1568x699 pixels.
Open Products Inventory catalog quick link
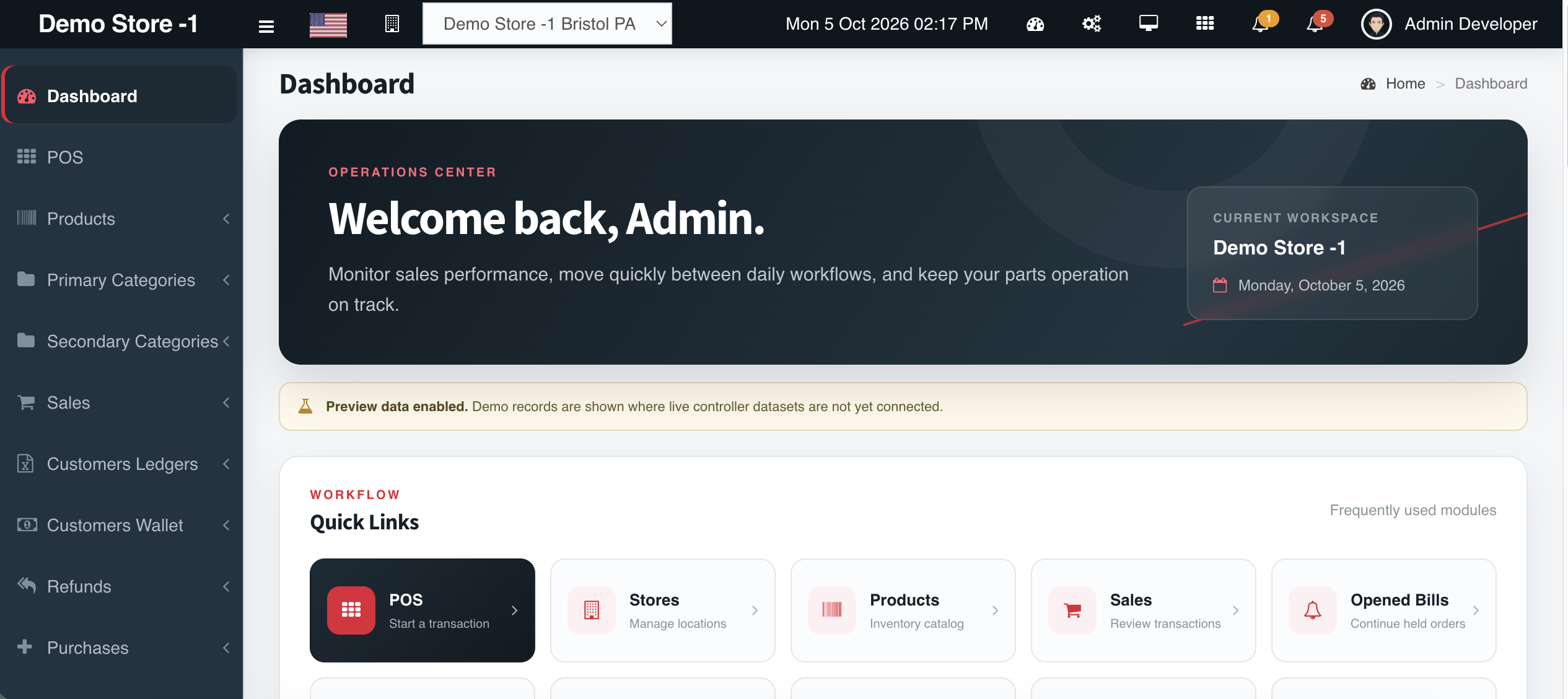[x=903, y=610]
